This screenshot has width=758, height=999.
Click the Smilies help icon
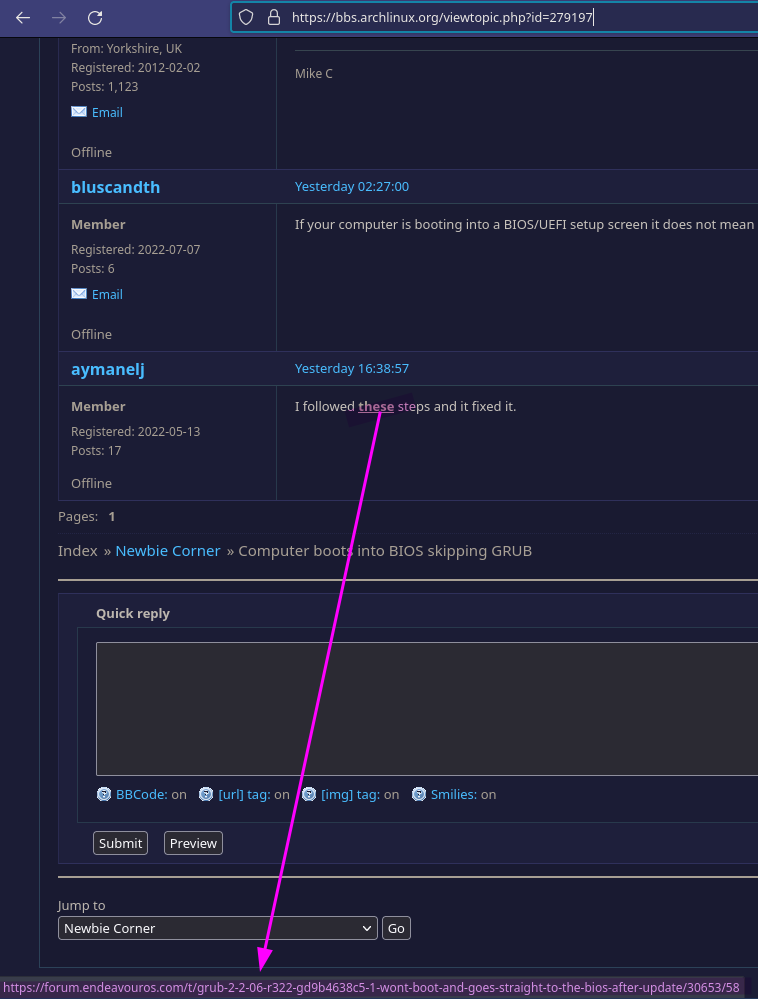point(418,794)
